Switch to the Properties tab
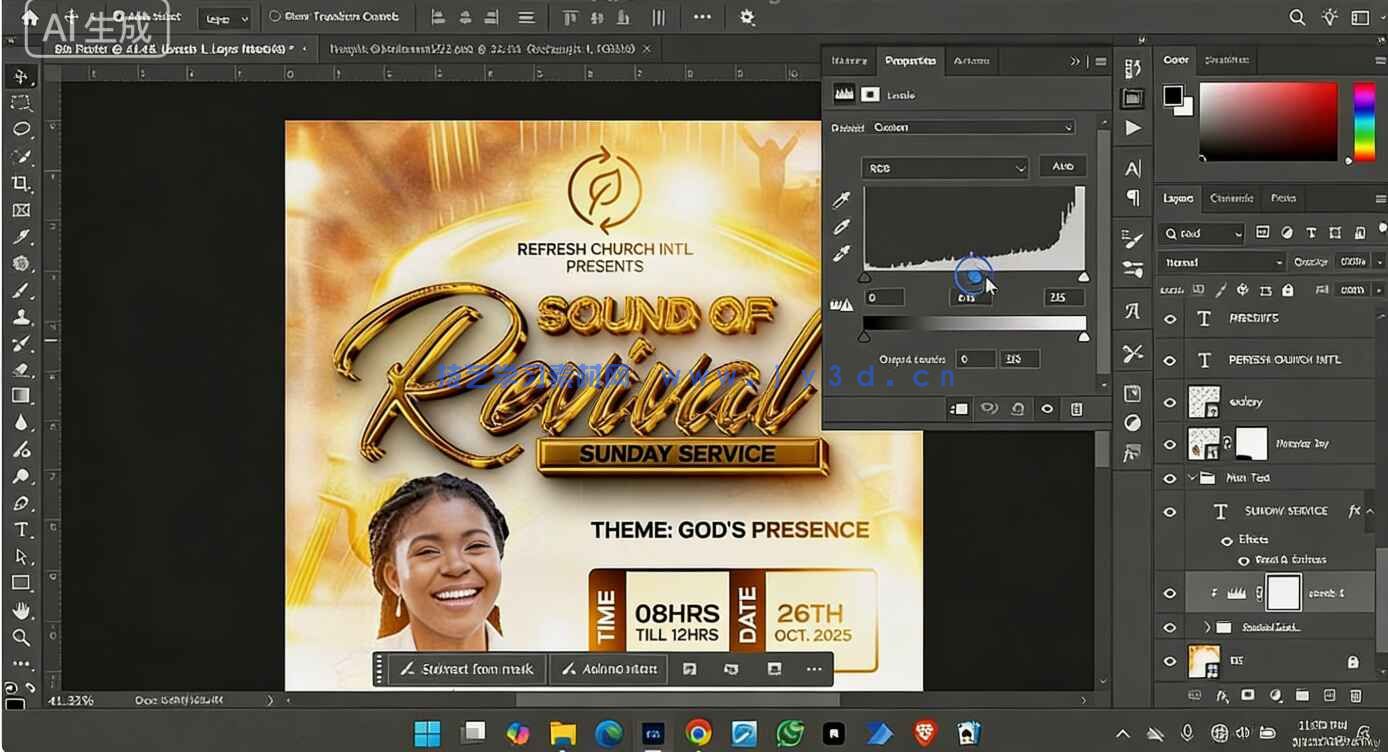The width and height of the screenshot is (1388, 752). (x=910, y=61)
